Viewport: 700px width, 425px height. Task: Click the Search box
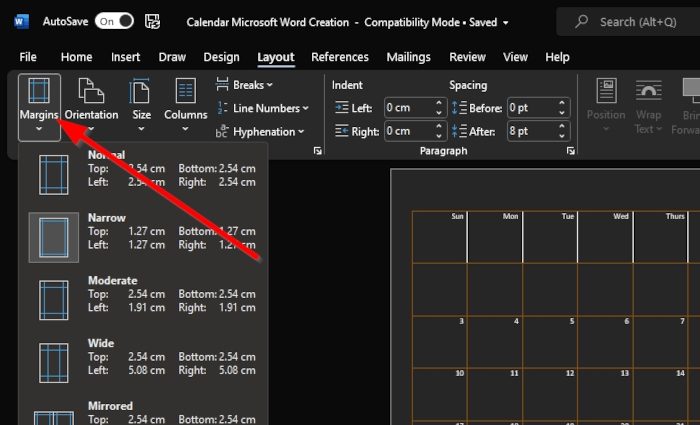point(628,22)
